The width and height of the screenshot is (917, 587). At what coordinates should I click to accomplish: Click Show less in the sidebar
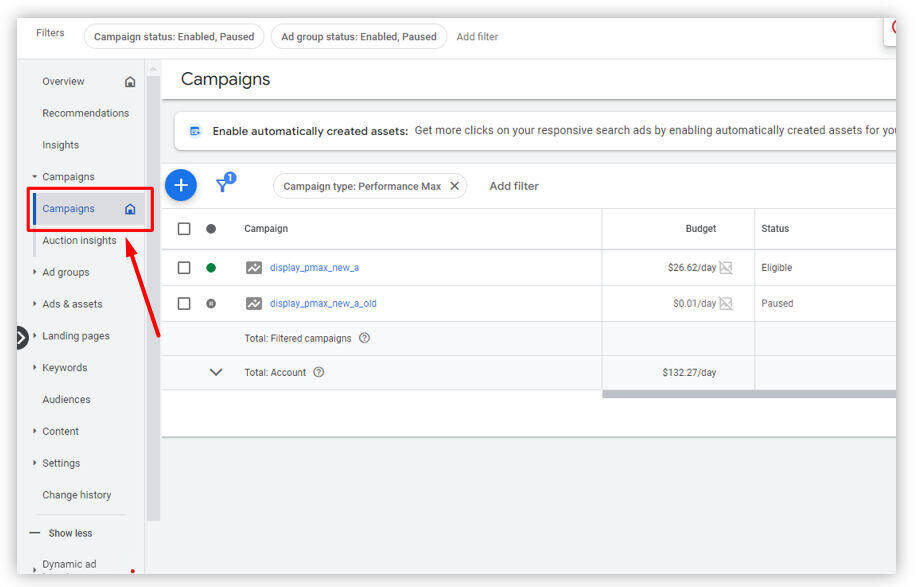pos(70,533)
